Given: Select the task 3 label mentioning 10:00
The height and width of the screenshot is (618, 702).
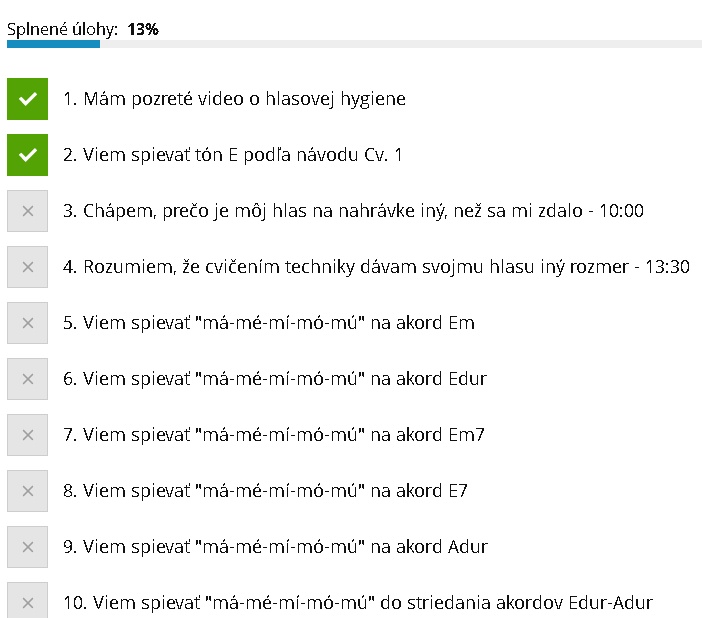Looking at the screenshot, I should pos(353,211).
